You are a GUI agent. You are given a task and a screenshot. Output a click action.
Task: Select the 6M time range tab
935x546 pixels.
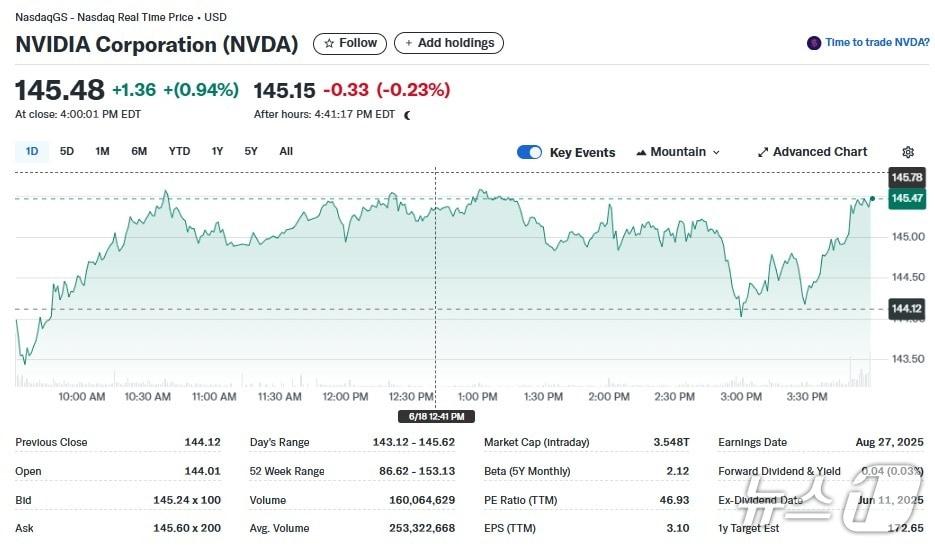click(139, 151)
